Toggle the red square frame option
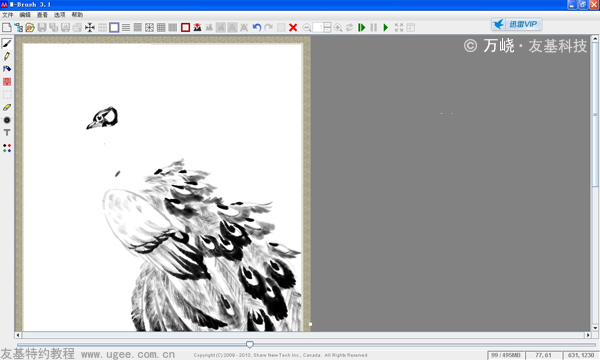The image size is (600, 360). pos(186,28)
